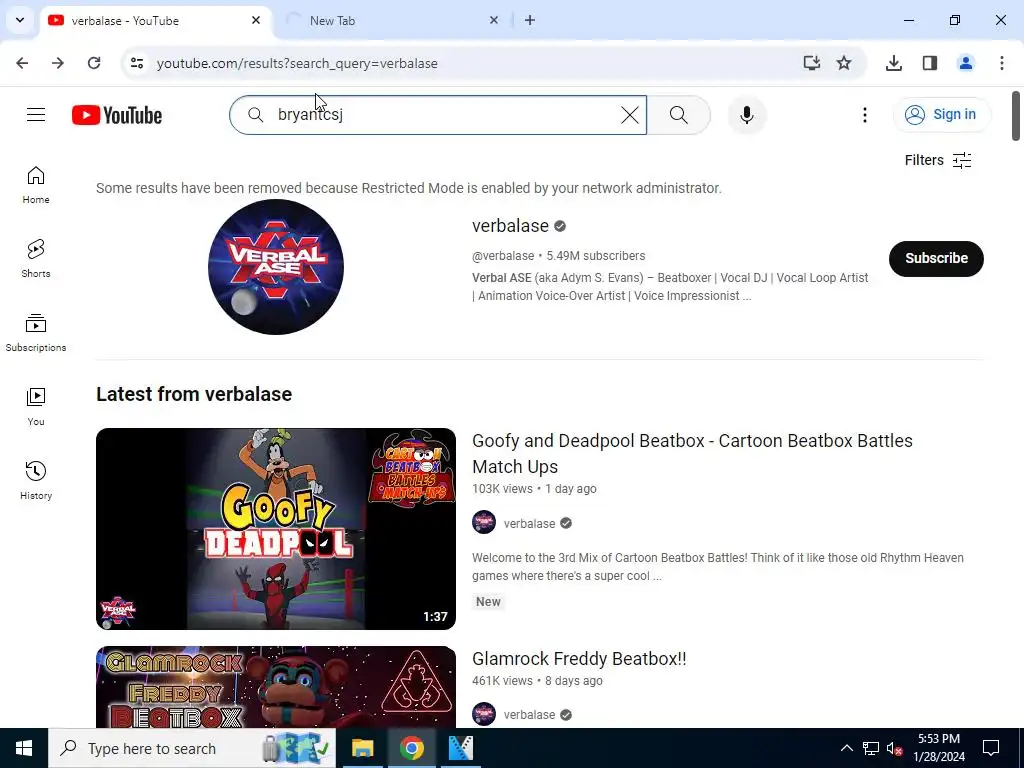Select '103K views' text
Viewport: 1024px width, 768px height.
tap(502, 488)
